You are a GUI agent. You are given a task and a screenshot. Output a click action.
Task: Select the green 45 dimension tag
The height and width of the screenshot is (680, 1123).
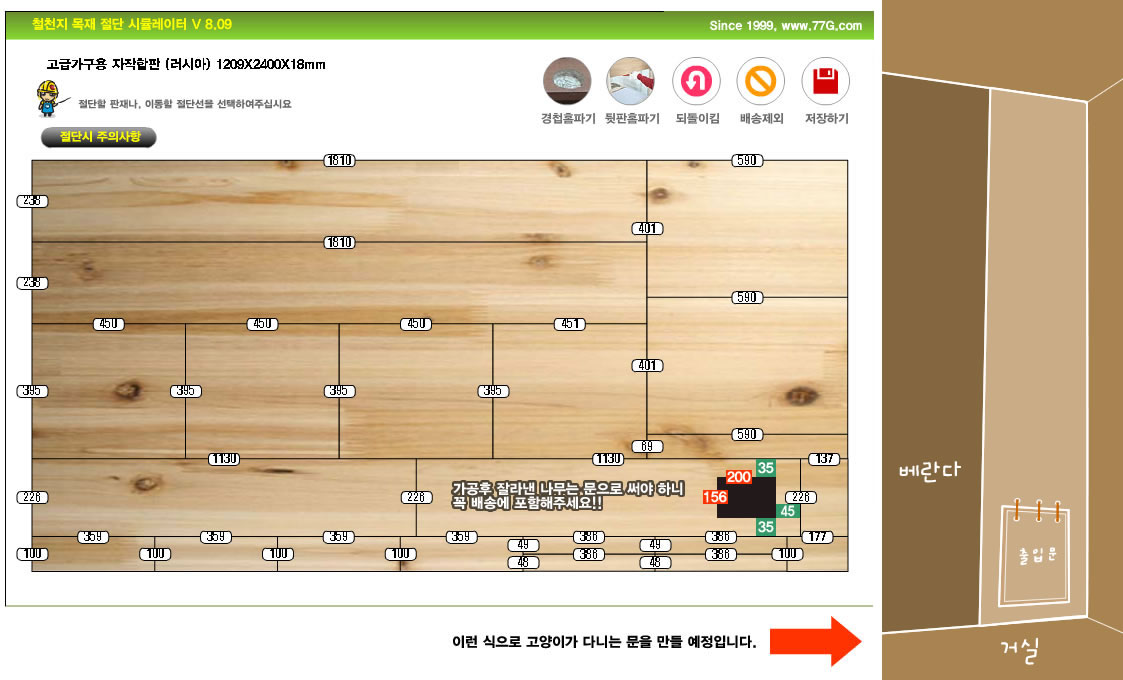pyautogui.click(x=788, y=511)
